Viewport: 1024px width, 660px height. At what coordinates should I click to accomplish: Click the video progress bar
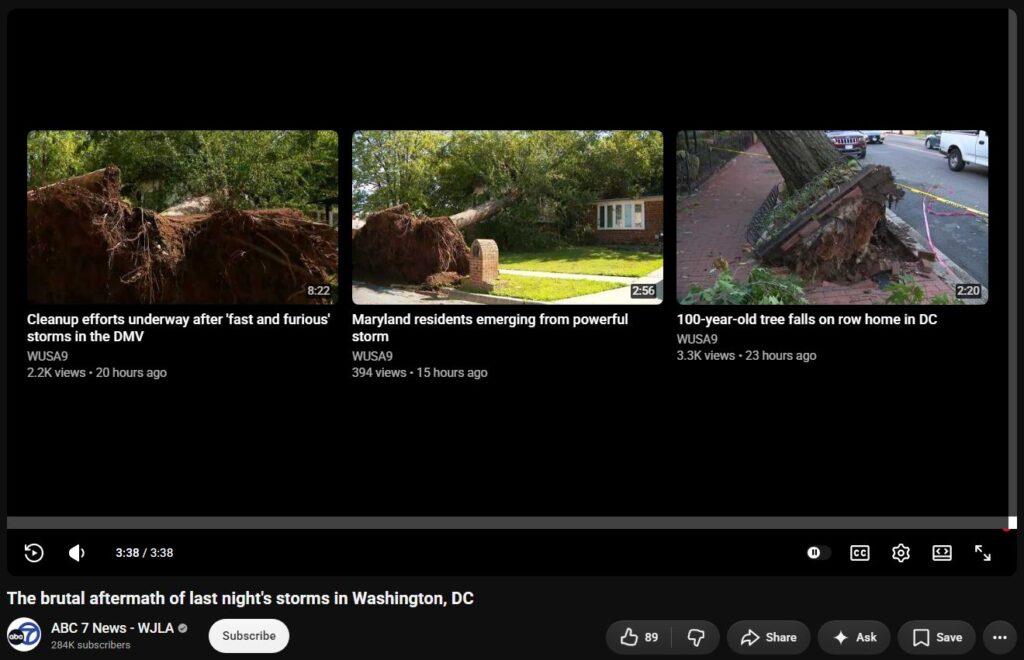pyautogui.click(x=509, y=523)
